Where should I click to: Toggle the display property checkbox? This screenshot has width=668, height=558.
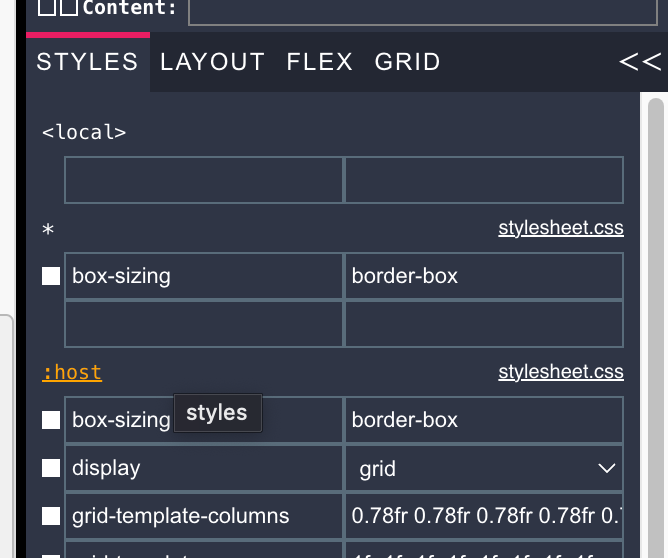tap(51, 468)
